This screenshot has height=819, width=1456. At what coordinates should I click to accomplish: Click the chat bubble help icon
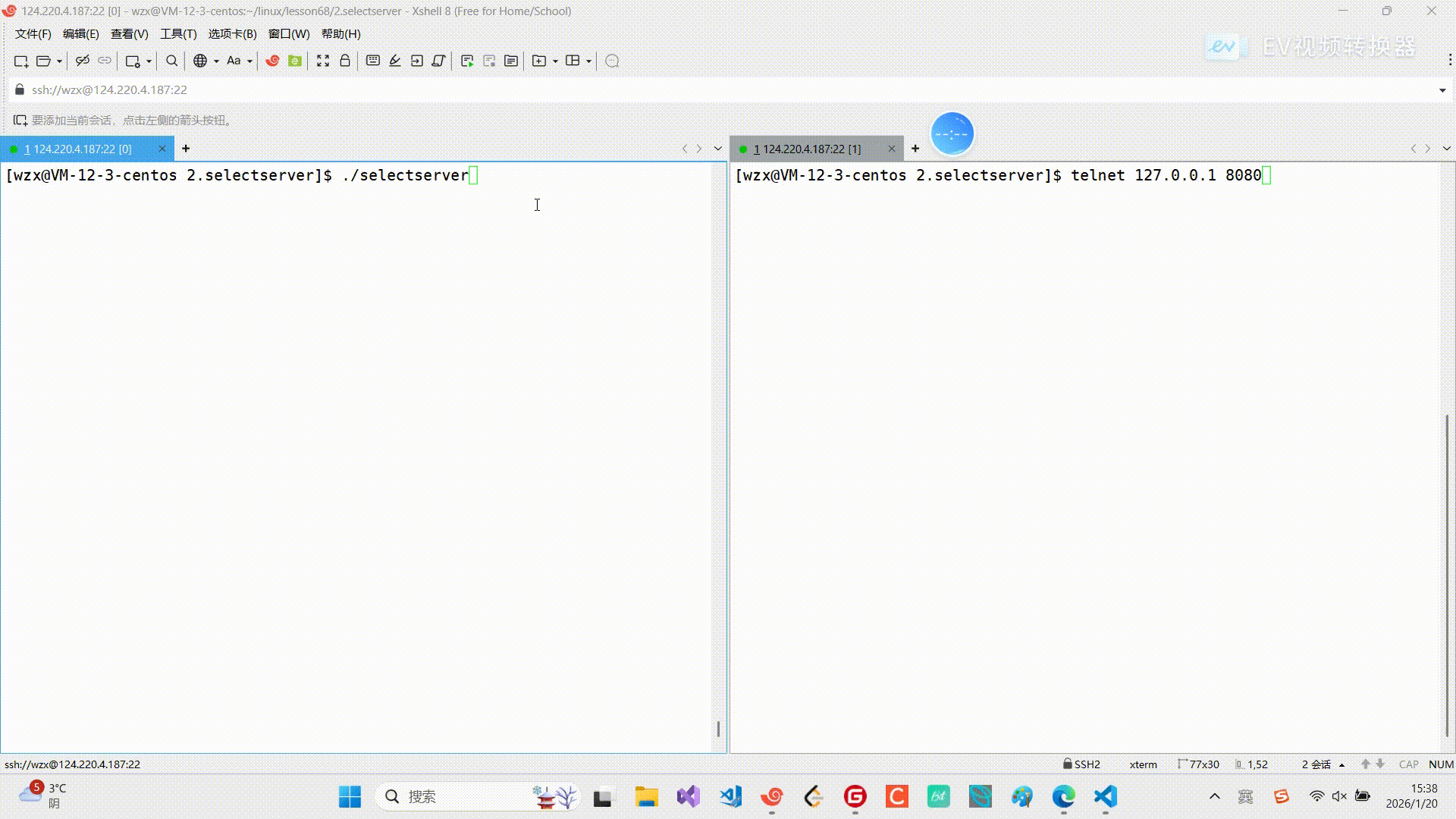click(x=613, y=61)
